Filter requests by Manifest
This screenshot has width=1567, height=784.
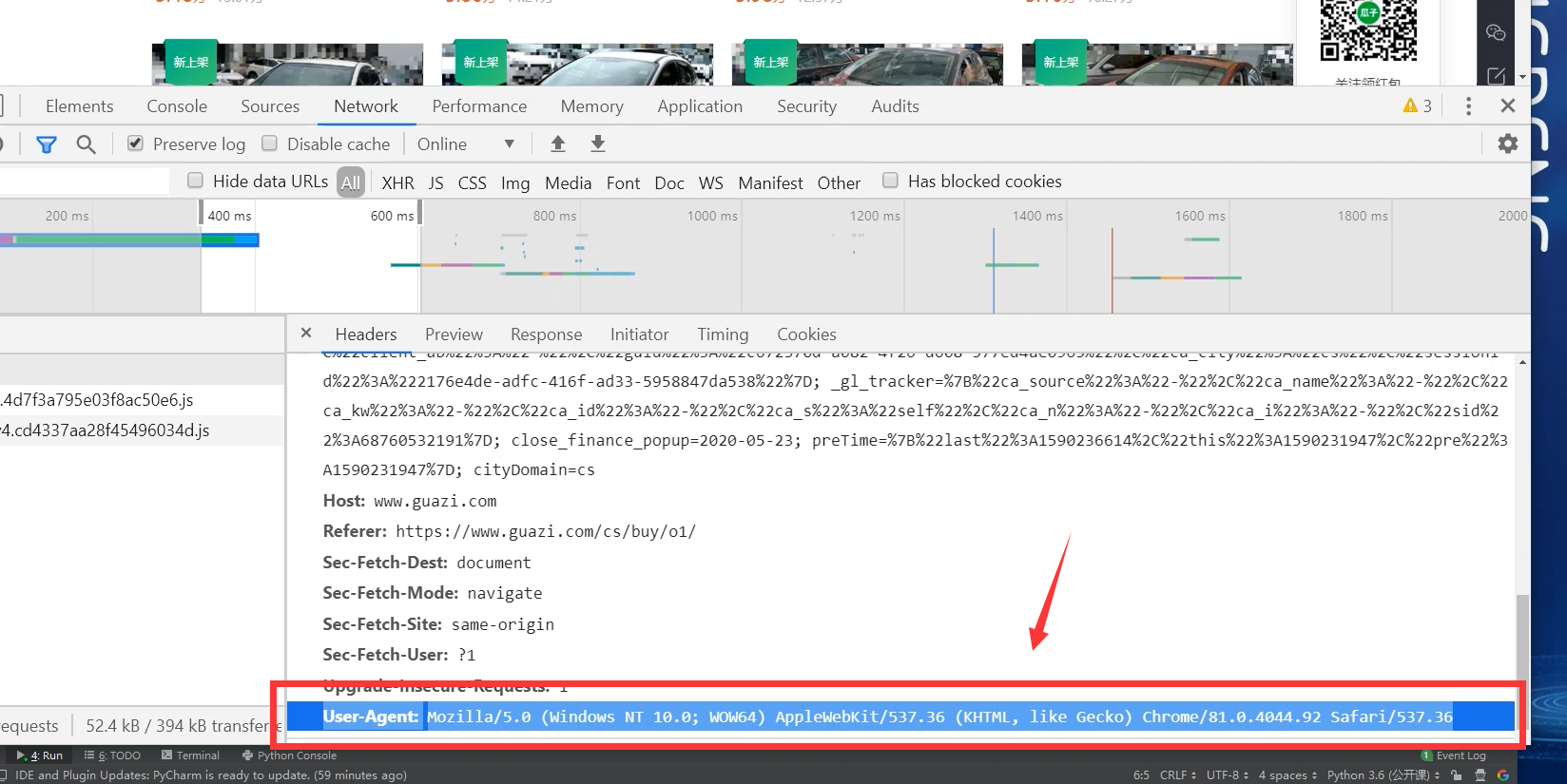pyautogui.click(x=770, y=182)
